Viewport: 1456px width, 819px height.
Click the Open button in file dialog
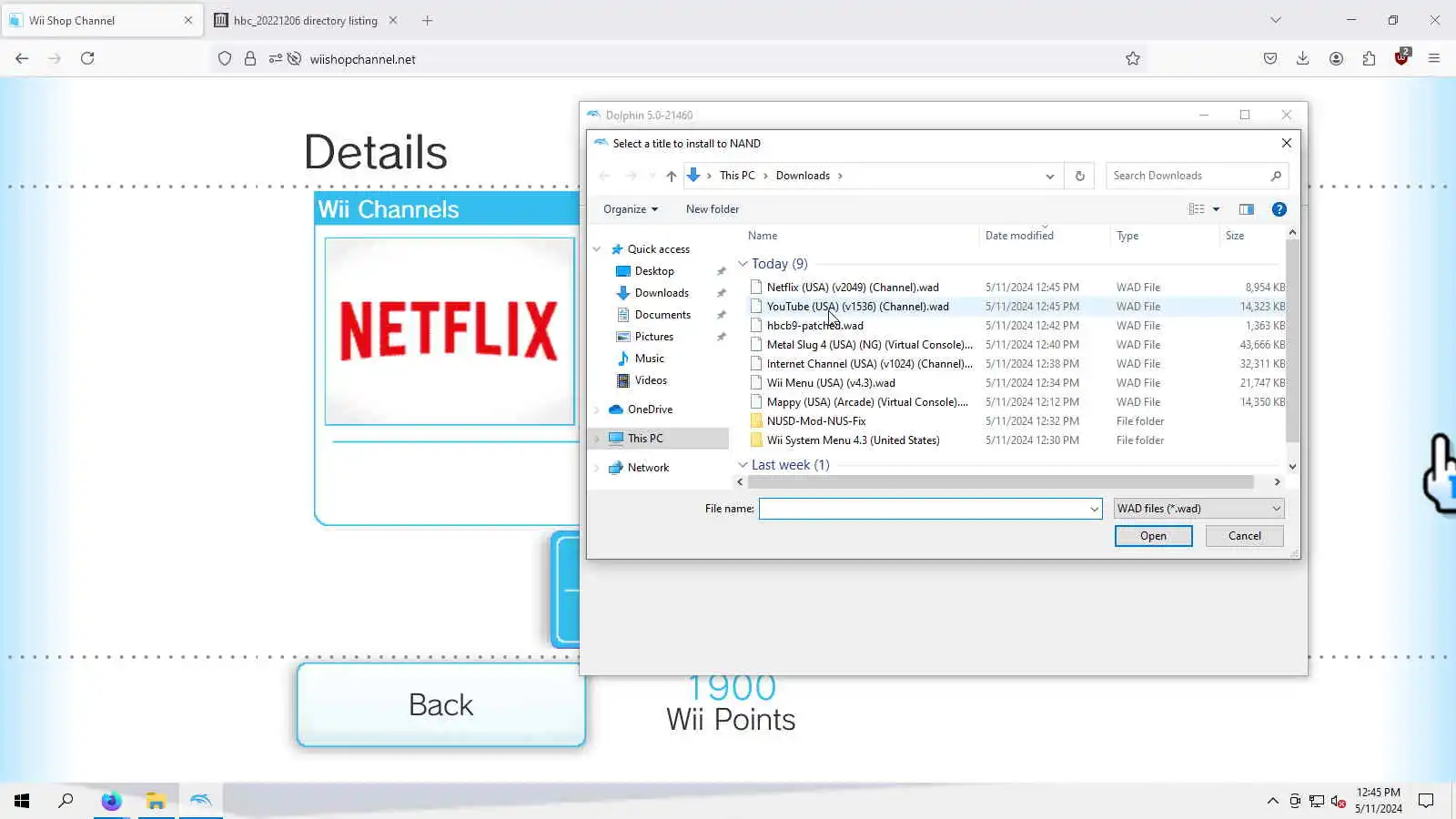[1153, 536]
